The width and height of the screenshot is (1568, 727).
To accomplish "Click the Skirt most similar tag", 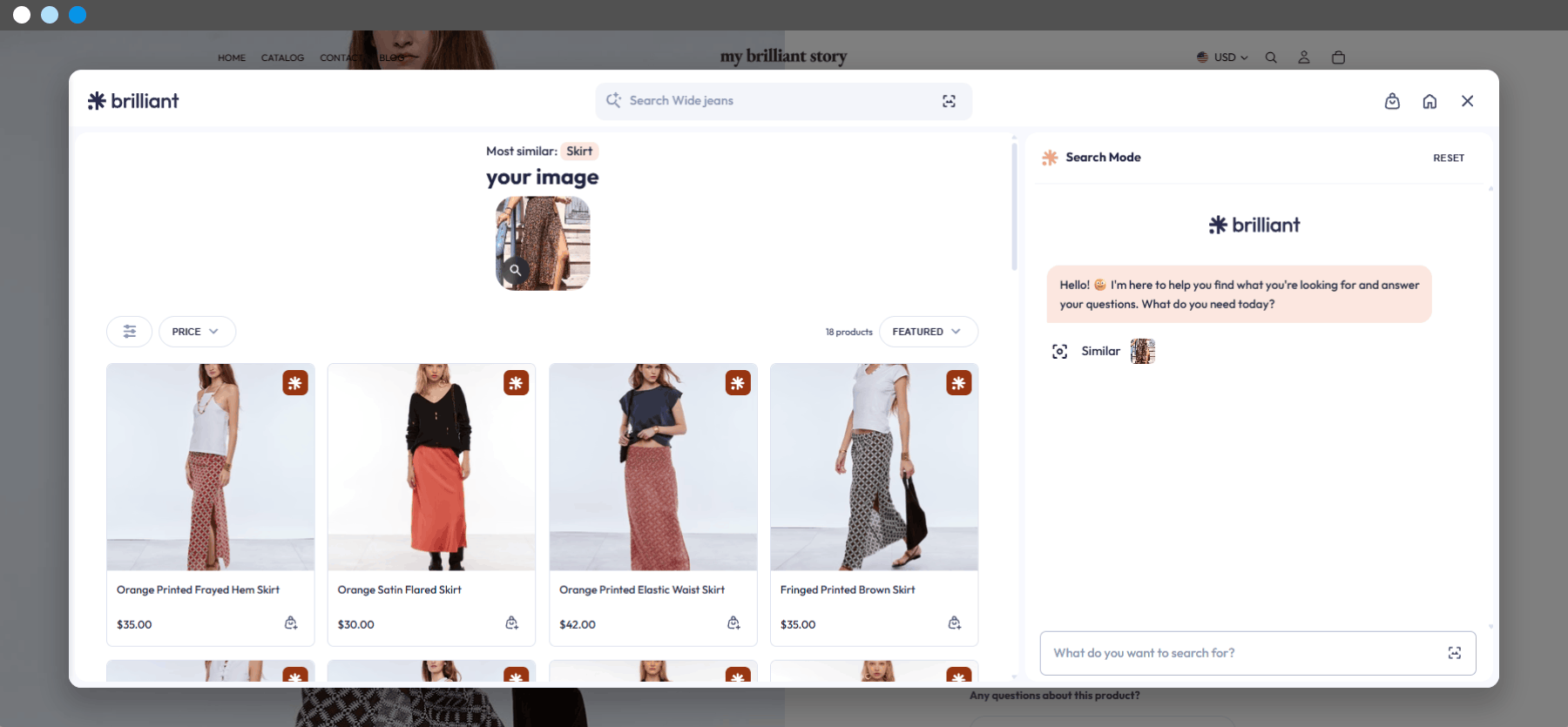I will tap(579, 151).
